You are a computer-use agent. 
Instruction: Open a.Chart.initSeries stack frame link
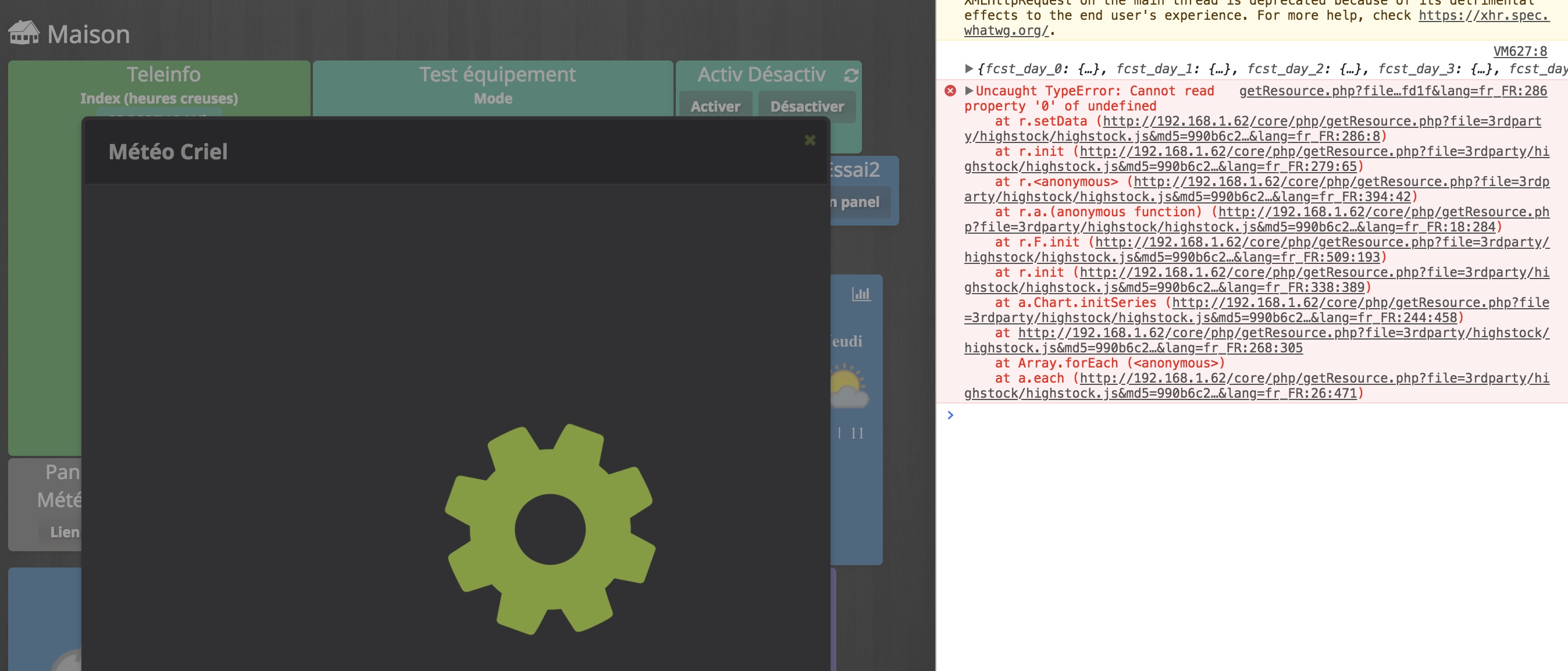pyautogui.click(x=1256, y=310)
